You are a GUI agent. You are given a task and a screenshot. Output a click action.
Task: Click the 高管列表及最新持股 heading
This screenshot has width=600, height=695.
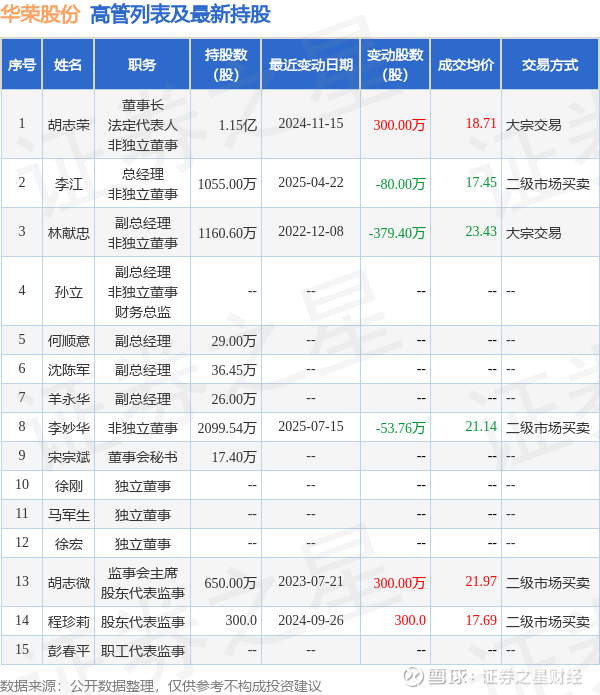[x=180, y=14]
